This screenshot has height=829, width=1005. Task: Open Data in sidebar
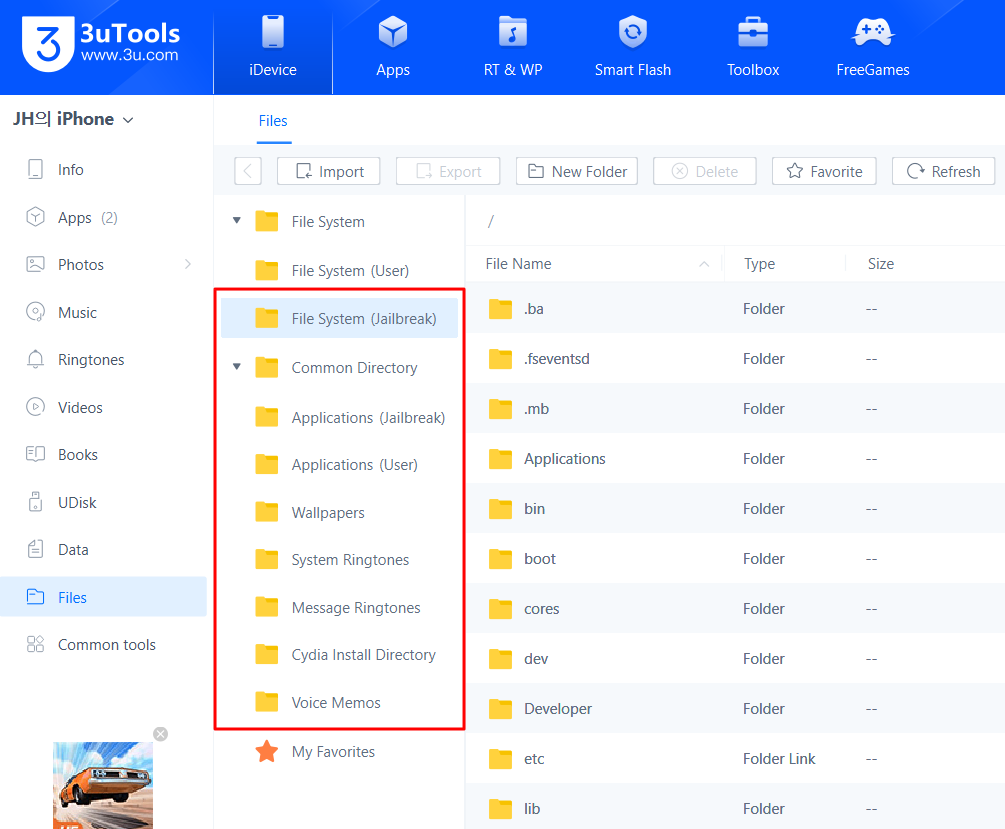tap(103, 549)
